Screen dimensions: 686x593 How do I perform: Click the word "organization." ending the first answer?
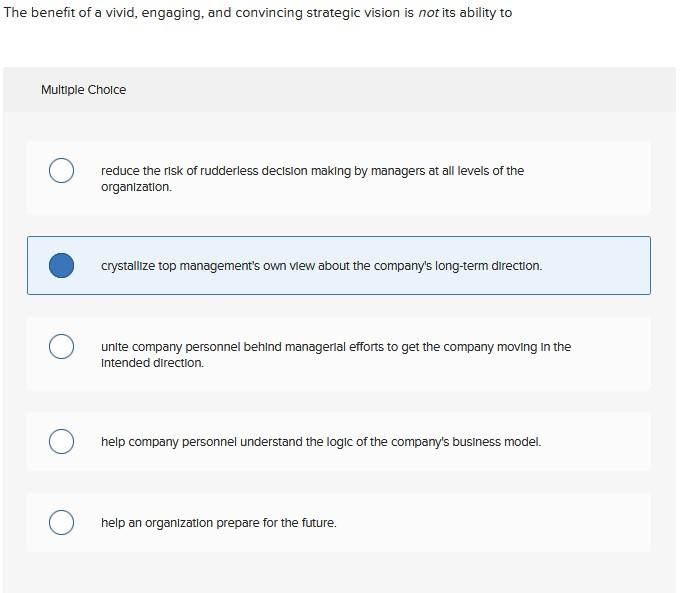136,187
